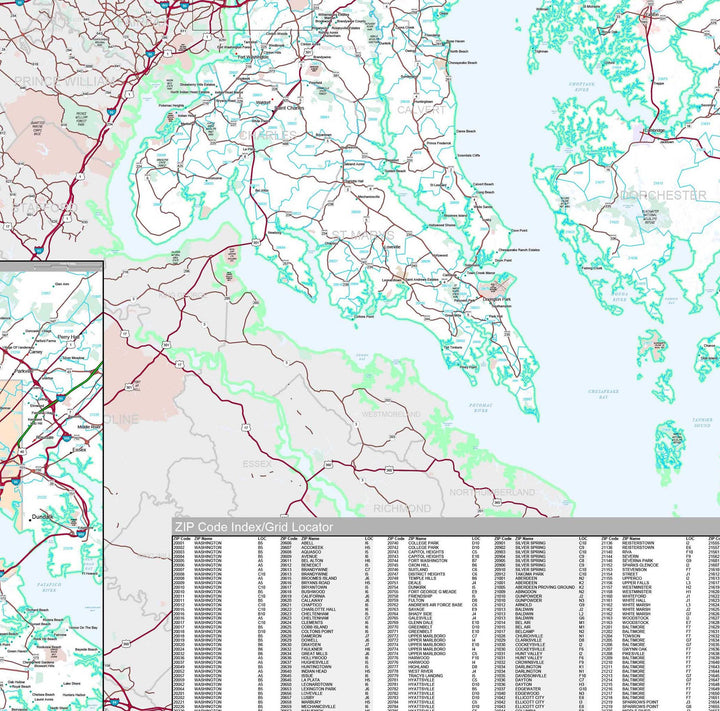720x711 pixels.
Task: Click the "DISTRICT HEIGHTS" ZIP index entry
Action: tap(427, 574)
